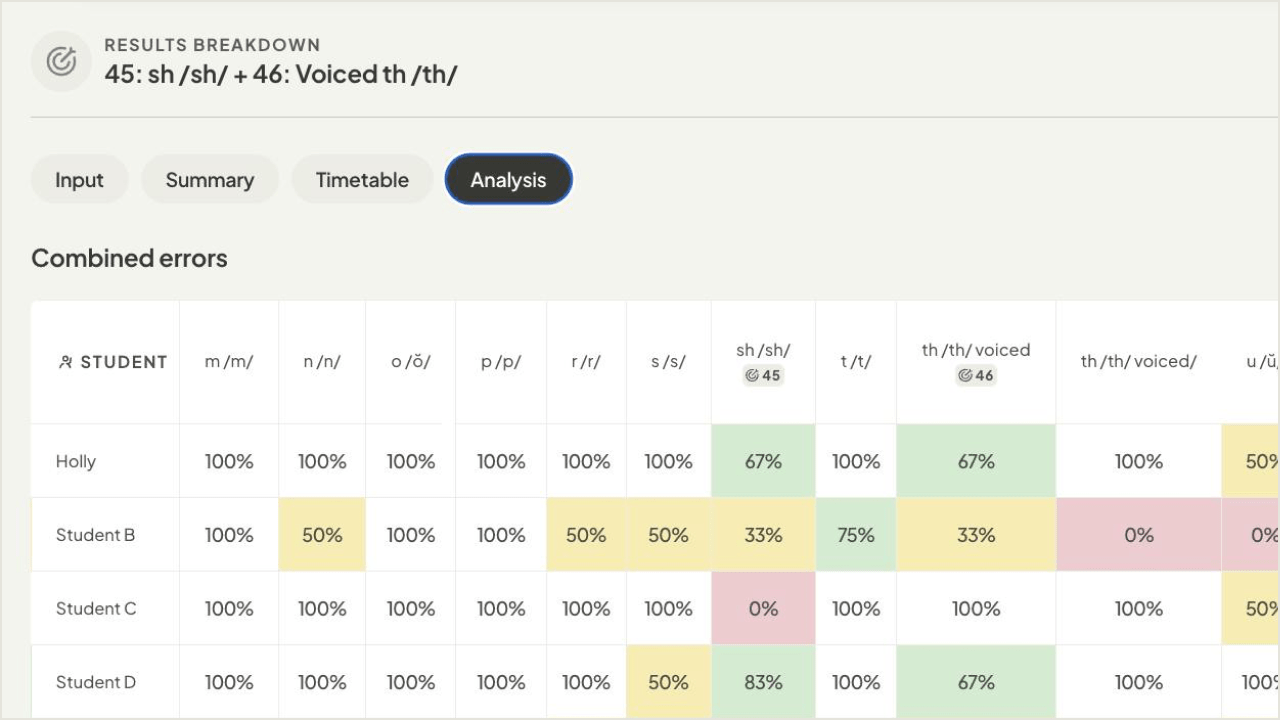Click the Results Breakdown target icon
Image resolution: width=1280 pixels, height=720 pixels.
62,62
